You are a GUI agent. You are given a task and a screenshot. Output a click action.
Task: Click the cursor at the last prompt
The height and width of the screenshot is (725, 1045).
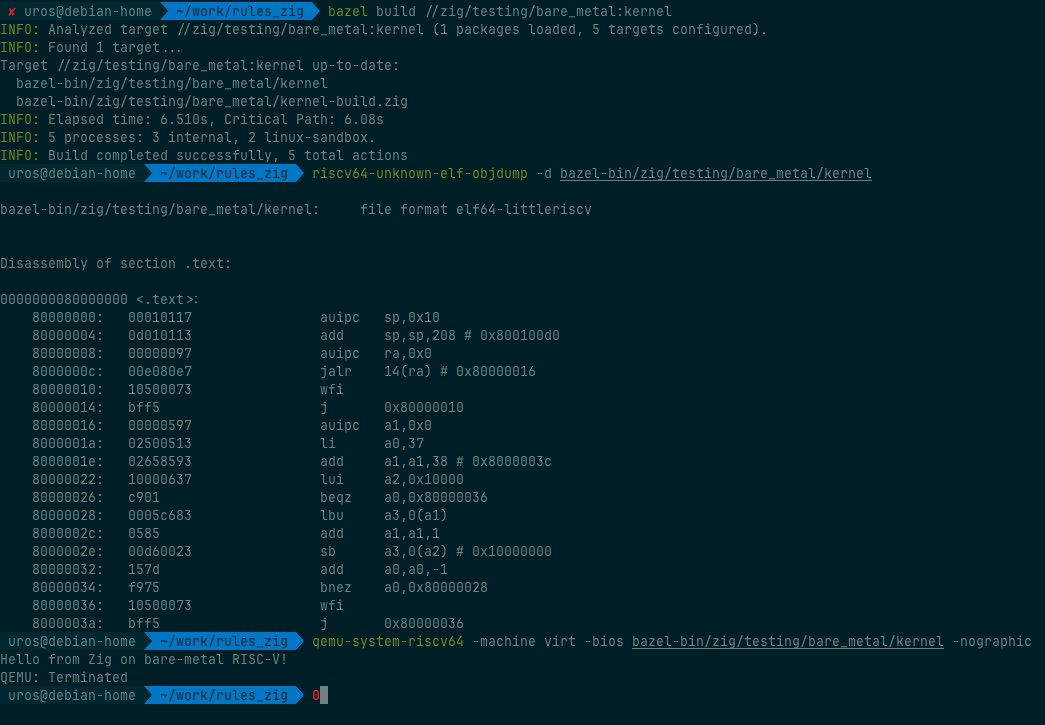coord(324,695)
